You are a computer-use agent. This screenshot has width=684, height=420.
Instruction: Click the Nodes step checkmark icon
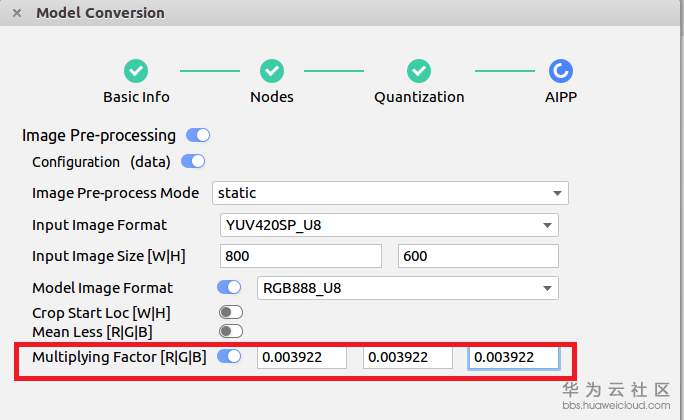[272, 71]
